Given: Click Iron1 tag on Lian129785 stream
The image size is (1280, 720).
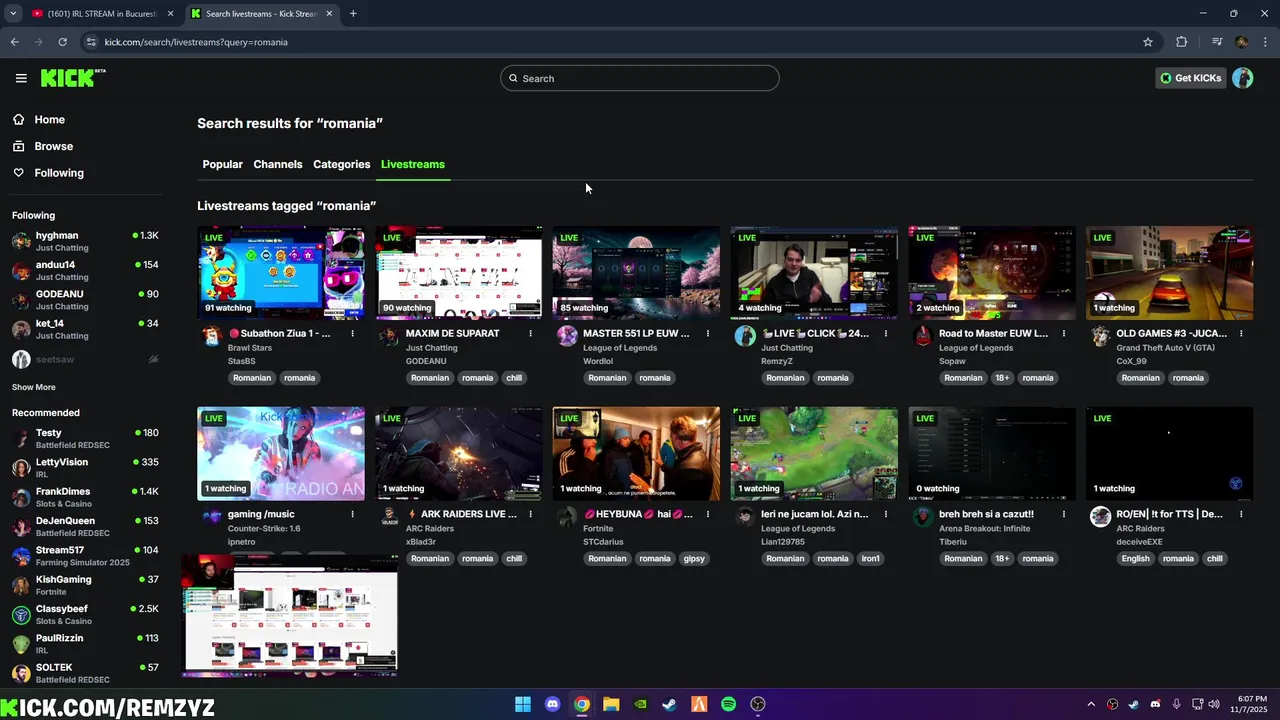Looking at the screenshot, I should point(871,559).
